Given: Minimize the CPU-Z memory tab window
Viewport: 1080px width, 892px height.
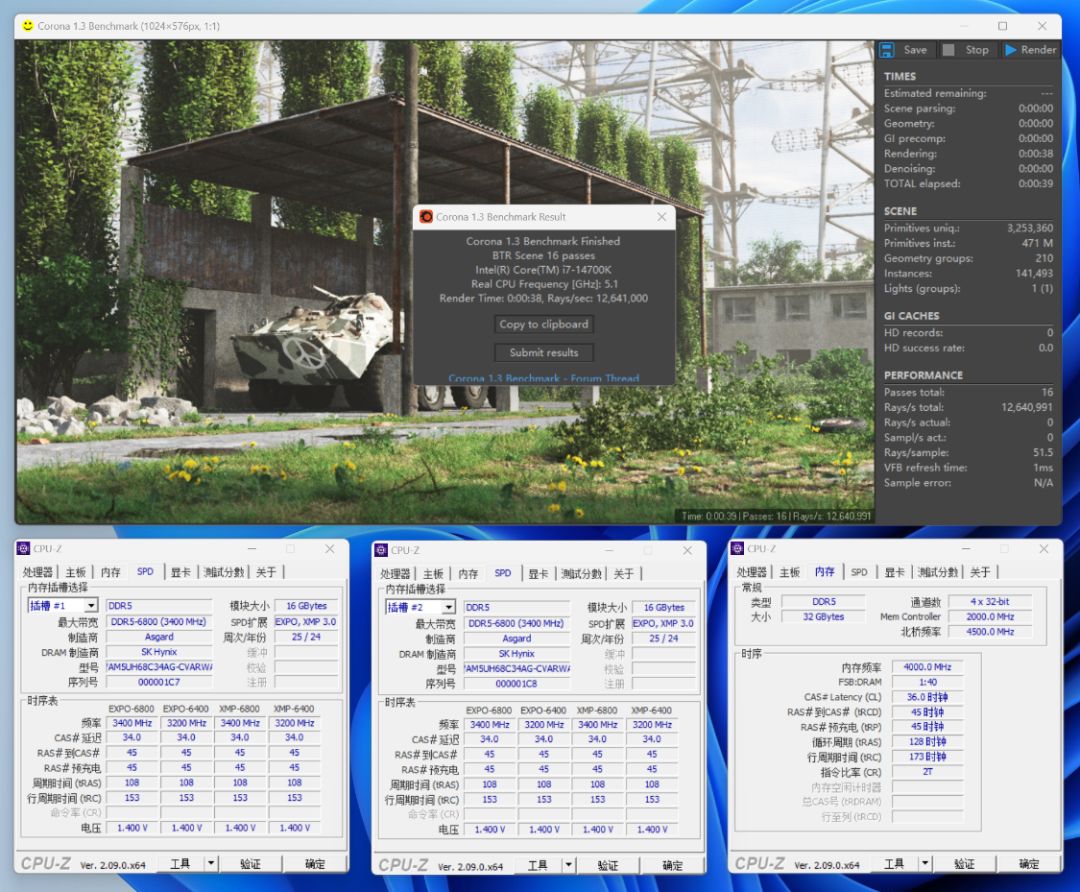Looking at the screenshot, I should pos(966,548).
